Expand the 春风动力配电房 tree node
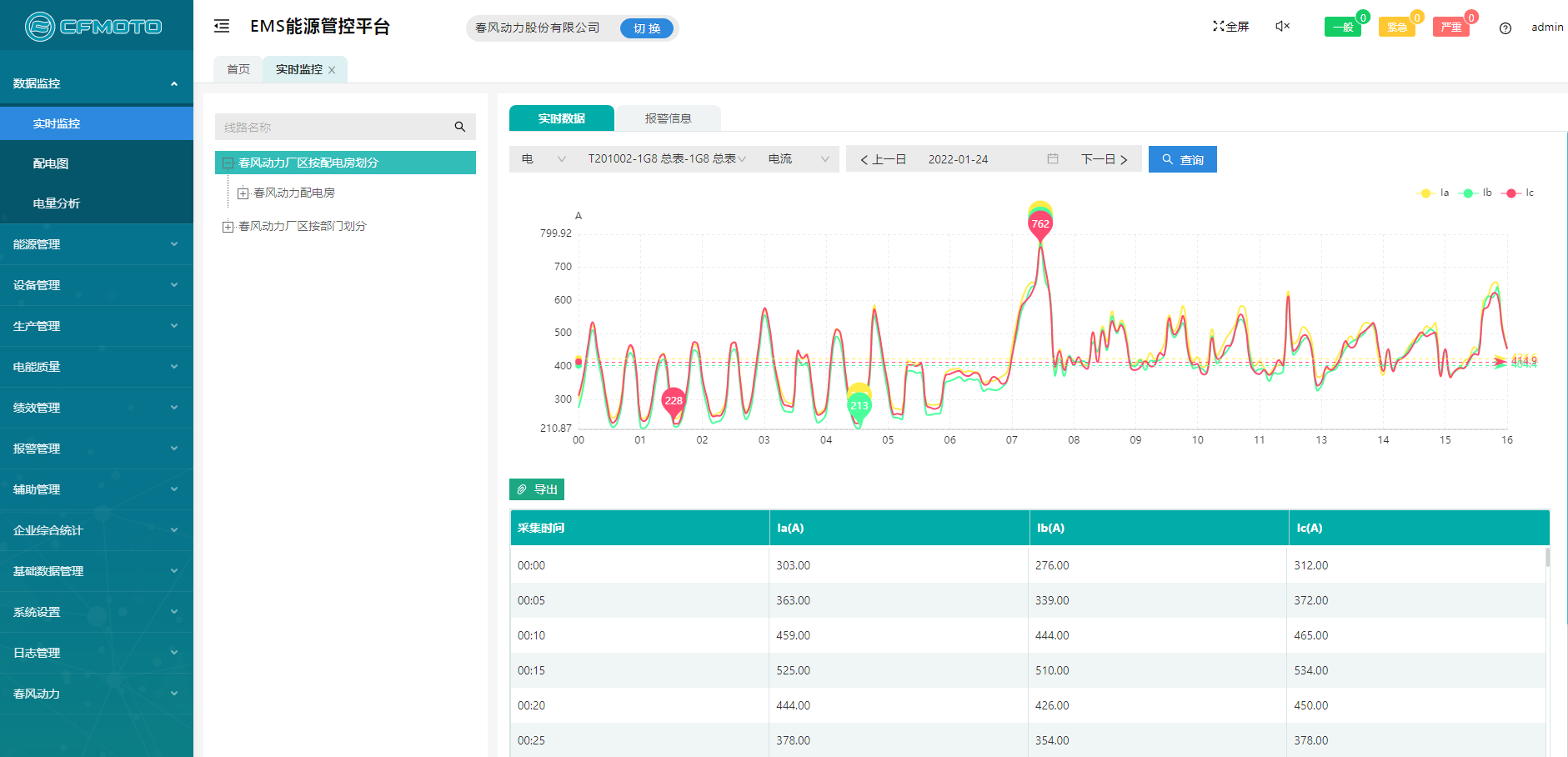The image size is (1568, 757). [243, 193]
